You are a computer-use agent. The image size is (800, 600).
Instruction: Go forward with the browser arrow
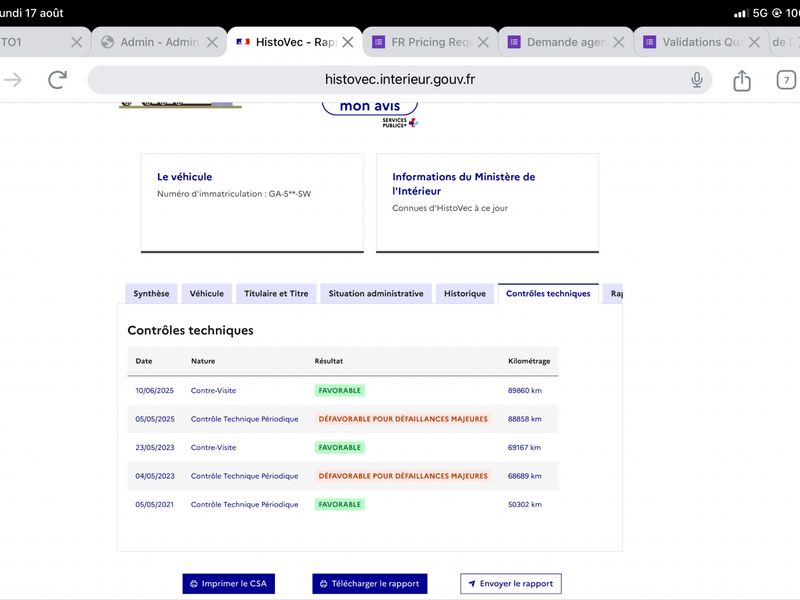[x=13, y=80]
